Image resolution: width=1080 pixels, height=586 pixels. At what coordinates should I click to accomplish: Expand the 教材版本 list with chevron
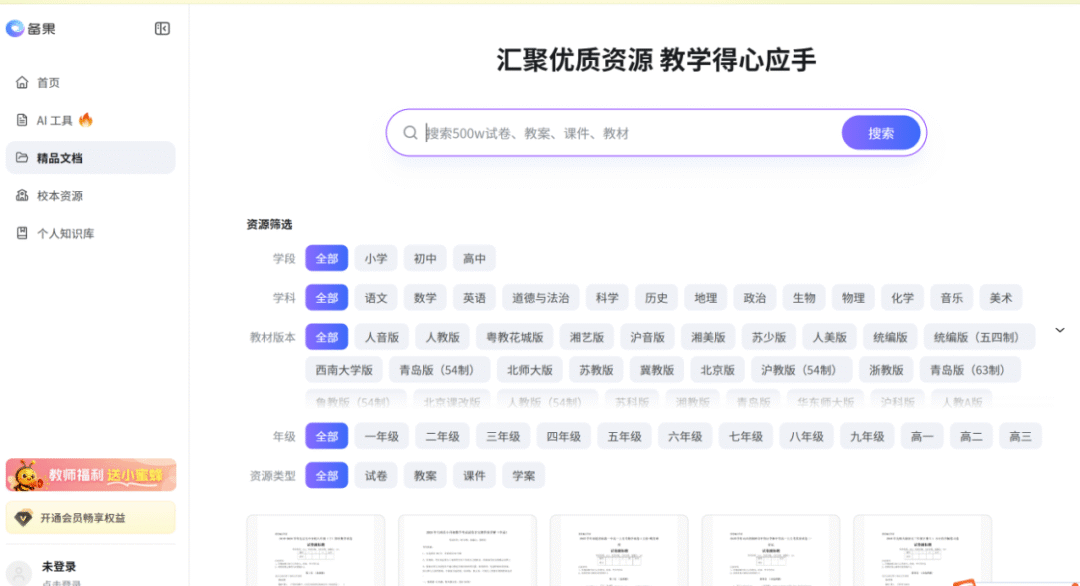pyautogui.click(x=1060, y=331)
